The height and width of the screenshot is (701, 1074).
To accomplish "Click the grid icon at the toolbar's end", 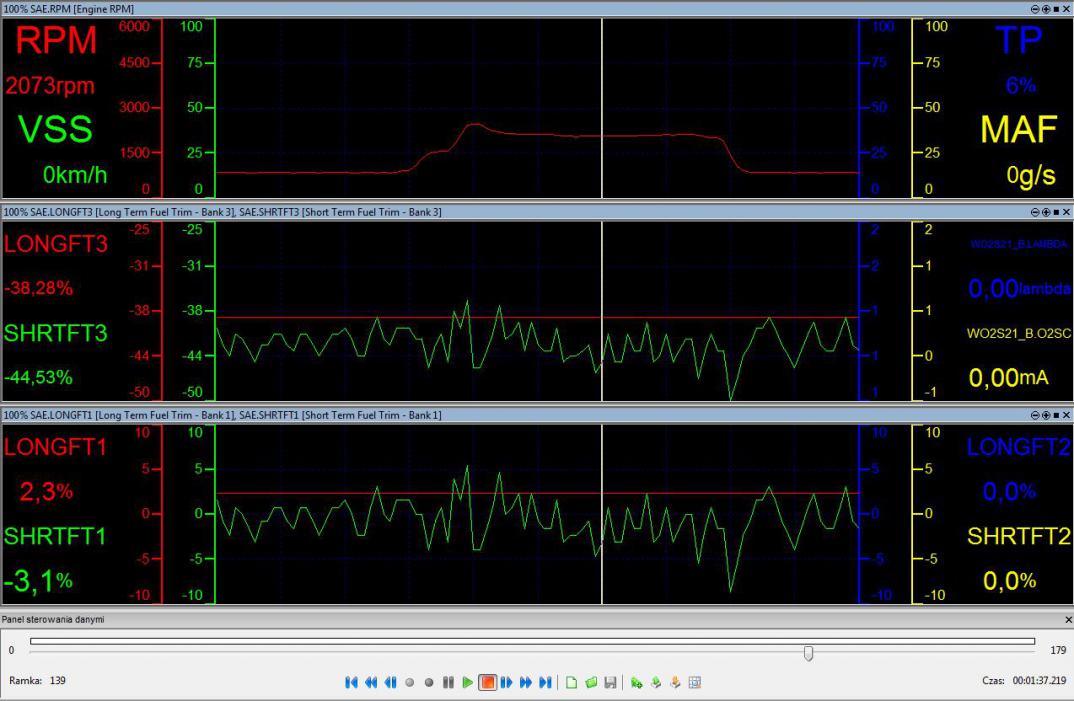I will 694,683.
